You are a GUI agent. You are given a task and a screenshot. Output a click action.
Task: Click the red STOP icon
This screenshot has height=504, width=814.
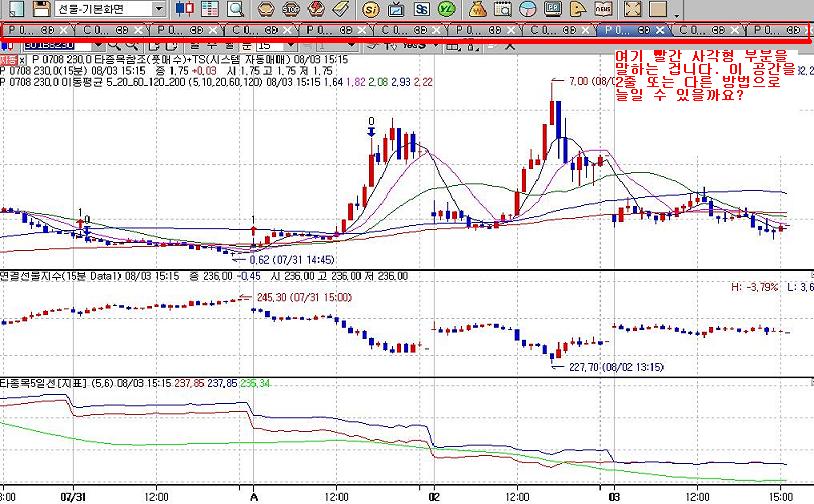(x=290, y=9)
